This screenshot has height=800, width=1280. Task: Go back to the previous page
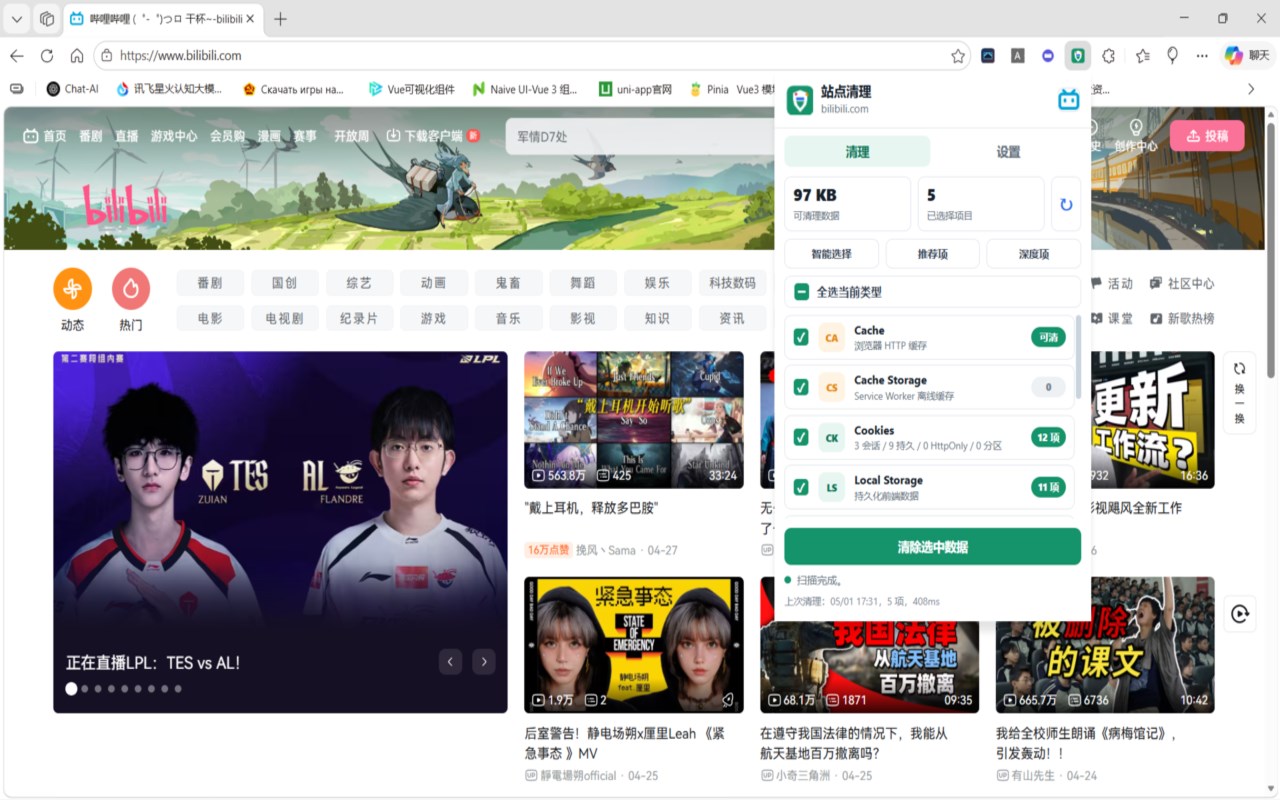17,56
